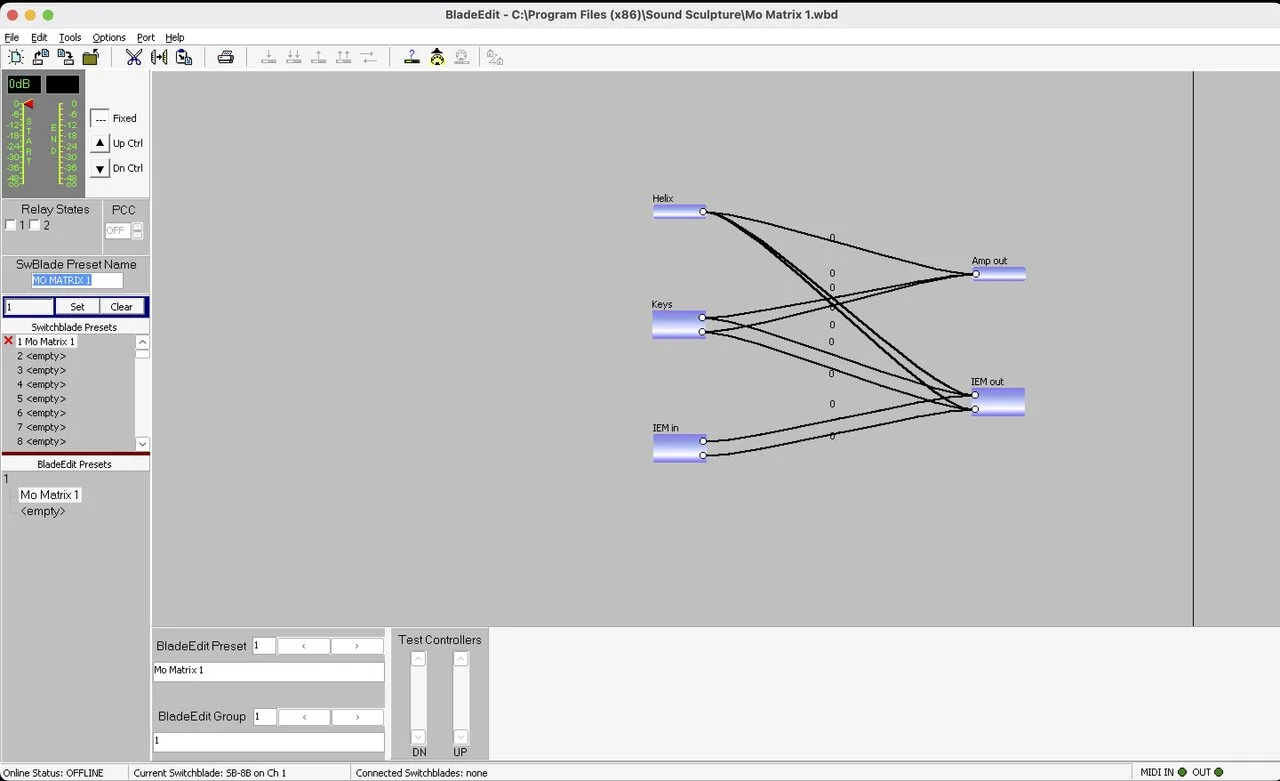Enable Relay State 1 checkbox
The width and height of the screenshot is (1280, 781).
pos(11,225)
